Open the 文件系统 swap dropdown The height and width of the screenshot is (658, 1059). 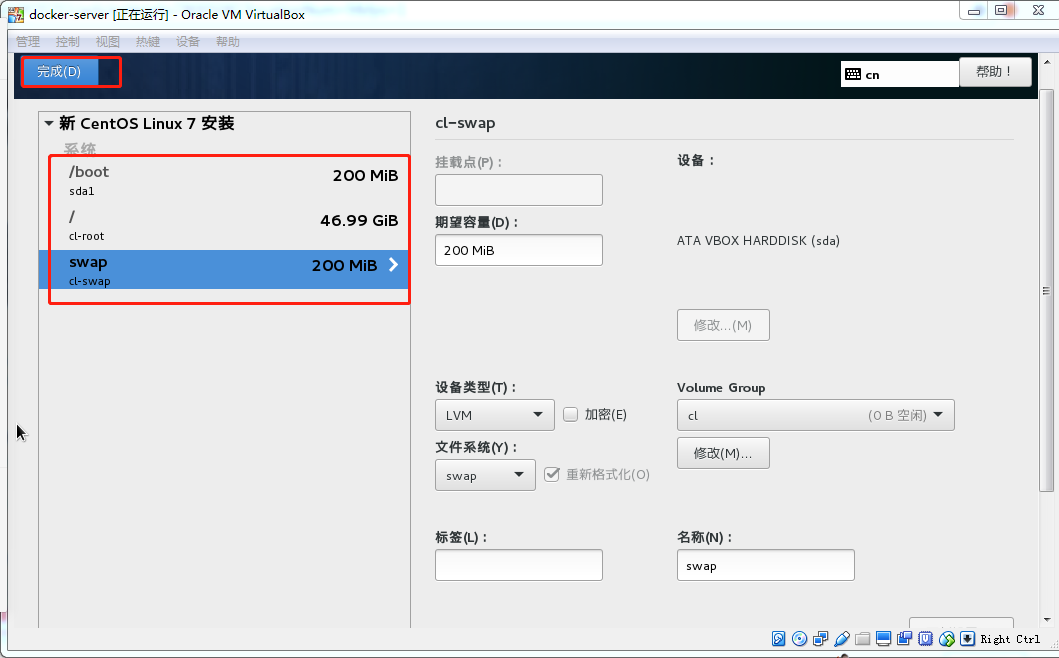coord(485,475)
